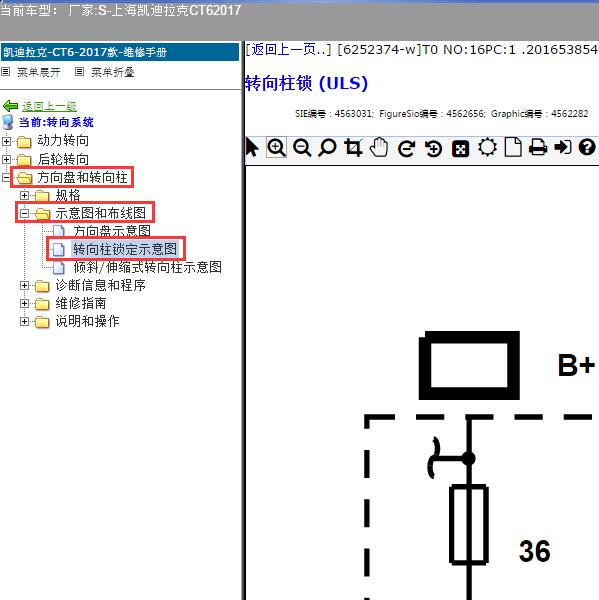Click the 规格 folder icon
The width and height of the screenshot is (599, 600).
pyautogui.click(x=42, y=196)
